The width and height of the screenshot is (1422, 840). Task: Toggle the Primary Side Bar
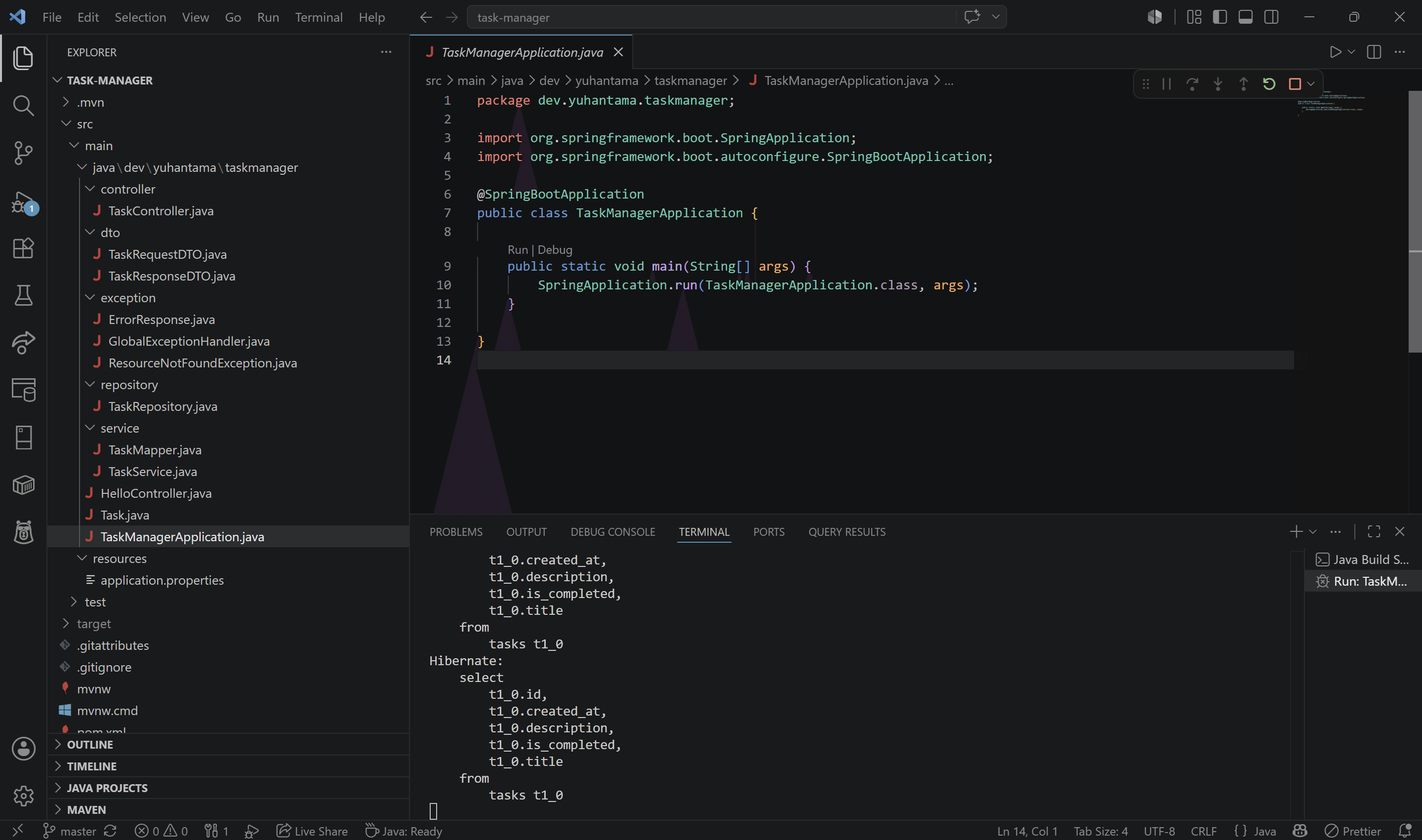(1220, 18)
